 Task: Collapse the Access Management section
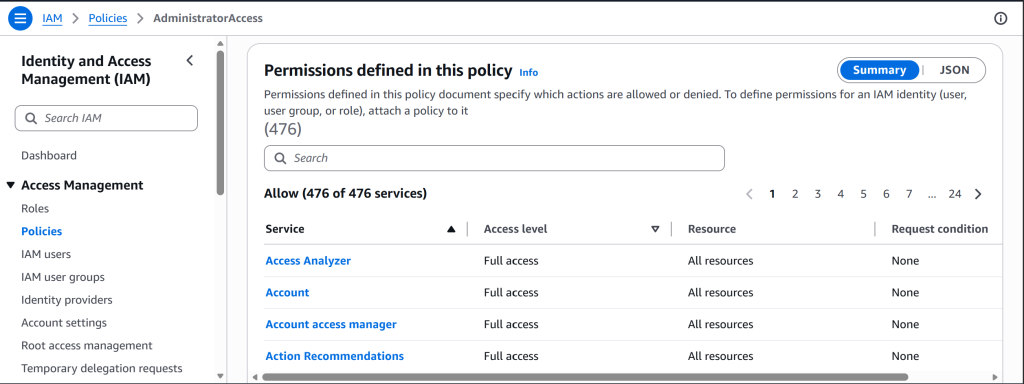10,185
